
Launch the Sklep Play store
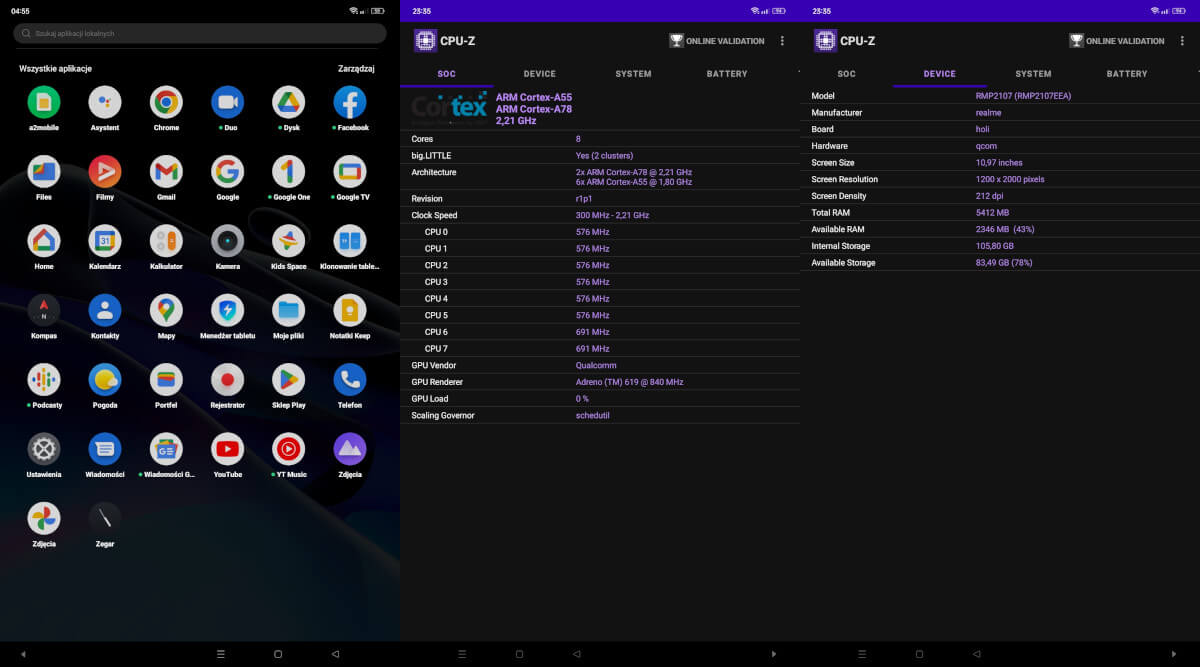(288, 378)
